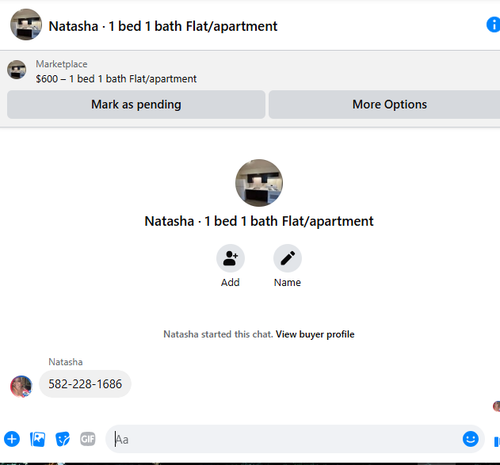This screenshot has width=500, height=465.
Task: Click the Name label under the pencil icon
Action: (x=287, y=283)
